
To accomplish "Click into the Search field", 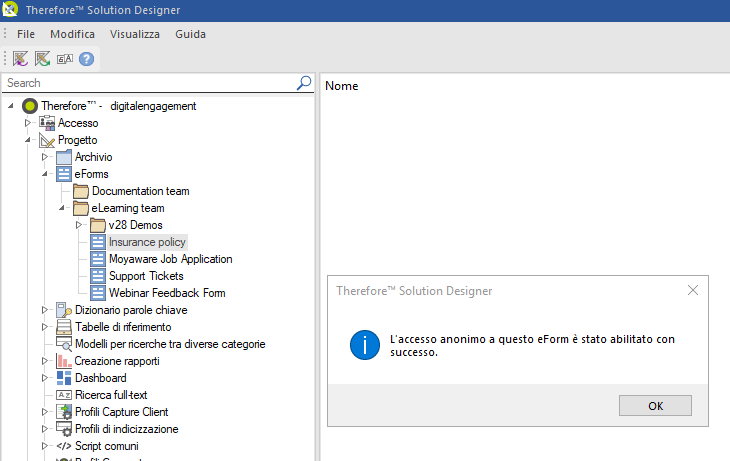I will click(x=150, y=83).
